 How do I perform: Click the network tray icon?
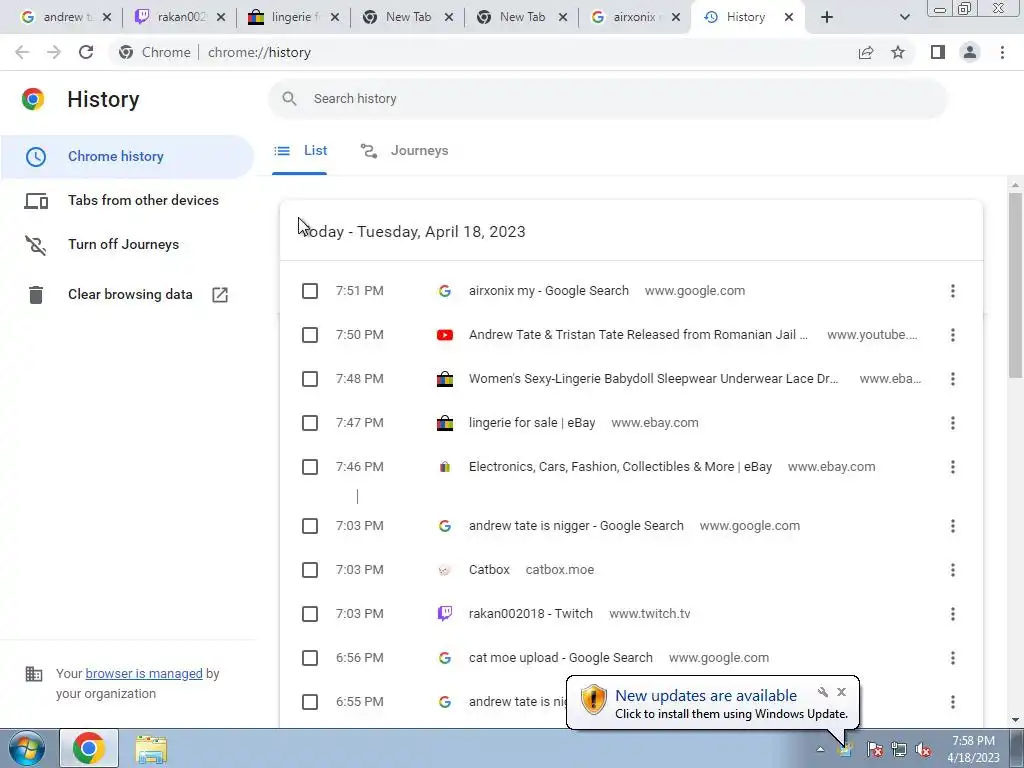coord(899,750)
